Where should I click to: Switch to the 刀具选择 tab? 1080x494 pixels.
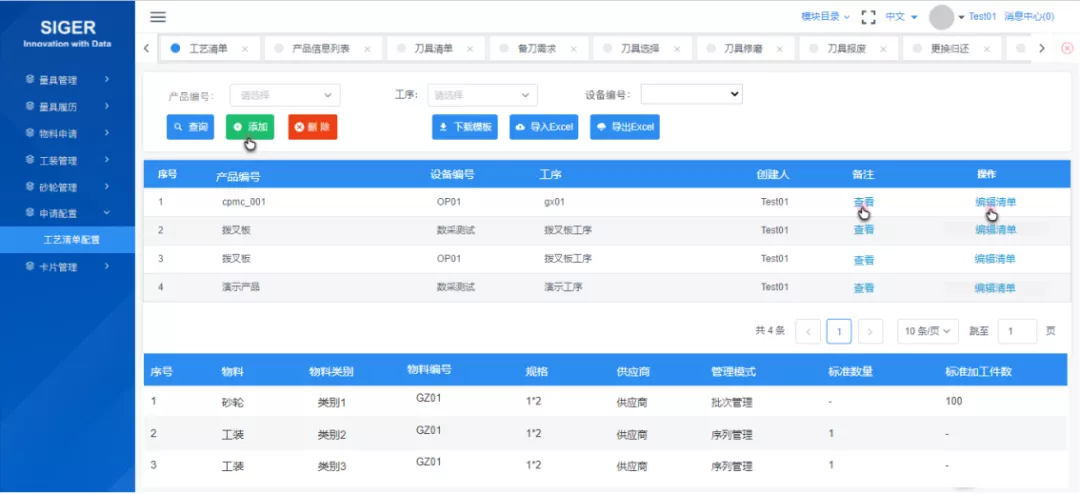pos(641,49)
